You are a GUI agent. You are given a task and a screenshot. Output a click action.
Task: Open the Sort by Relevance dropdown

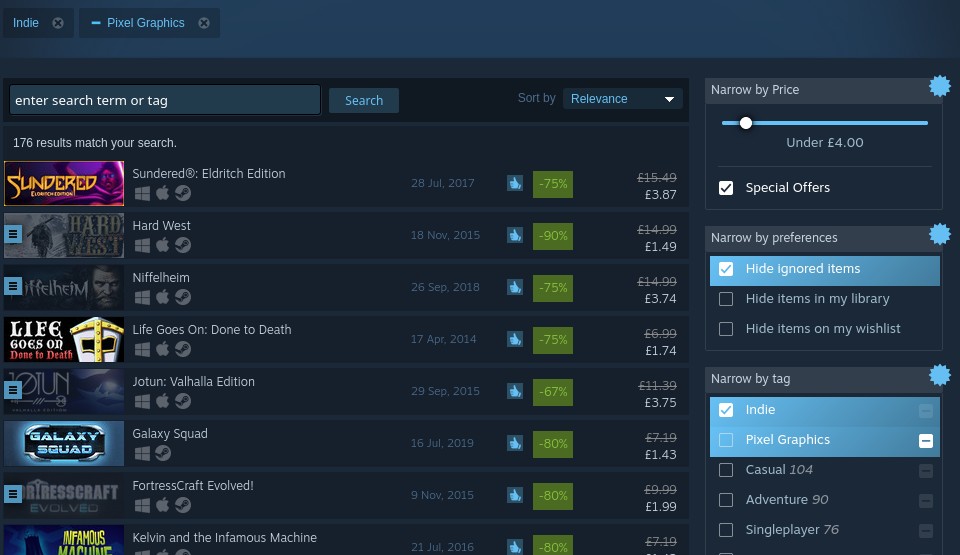622,99
